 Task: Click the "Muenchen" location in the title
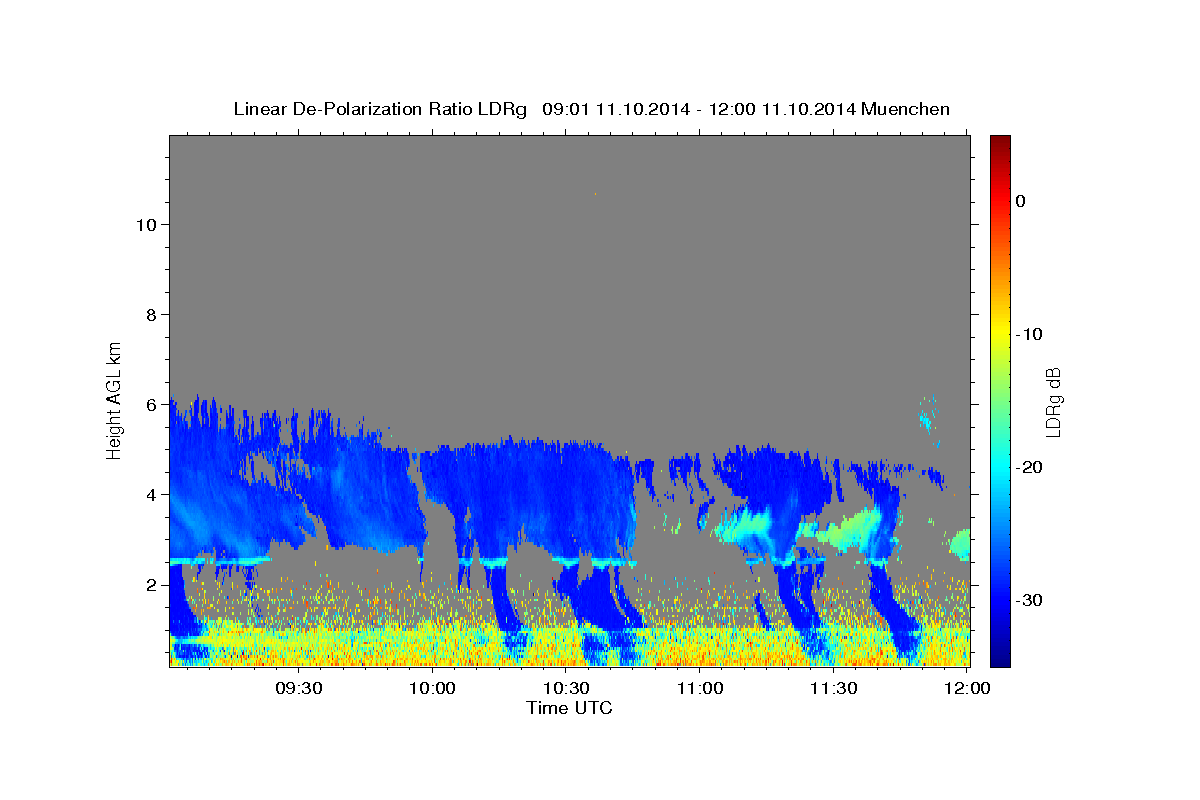905,109
